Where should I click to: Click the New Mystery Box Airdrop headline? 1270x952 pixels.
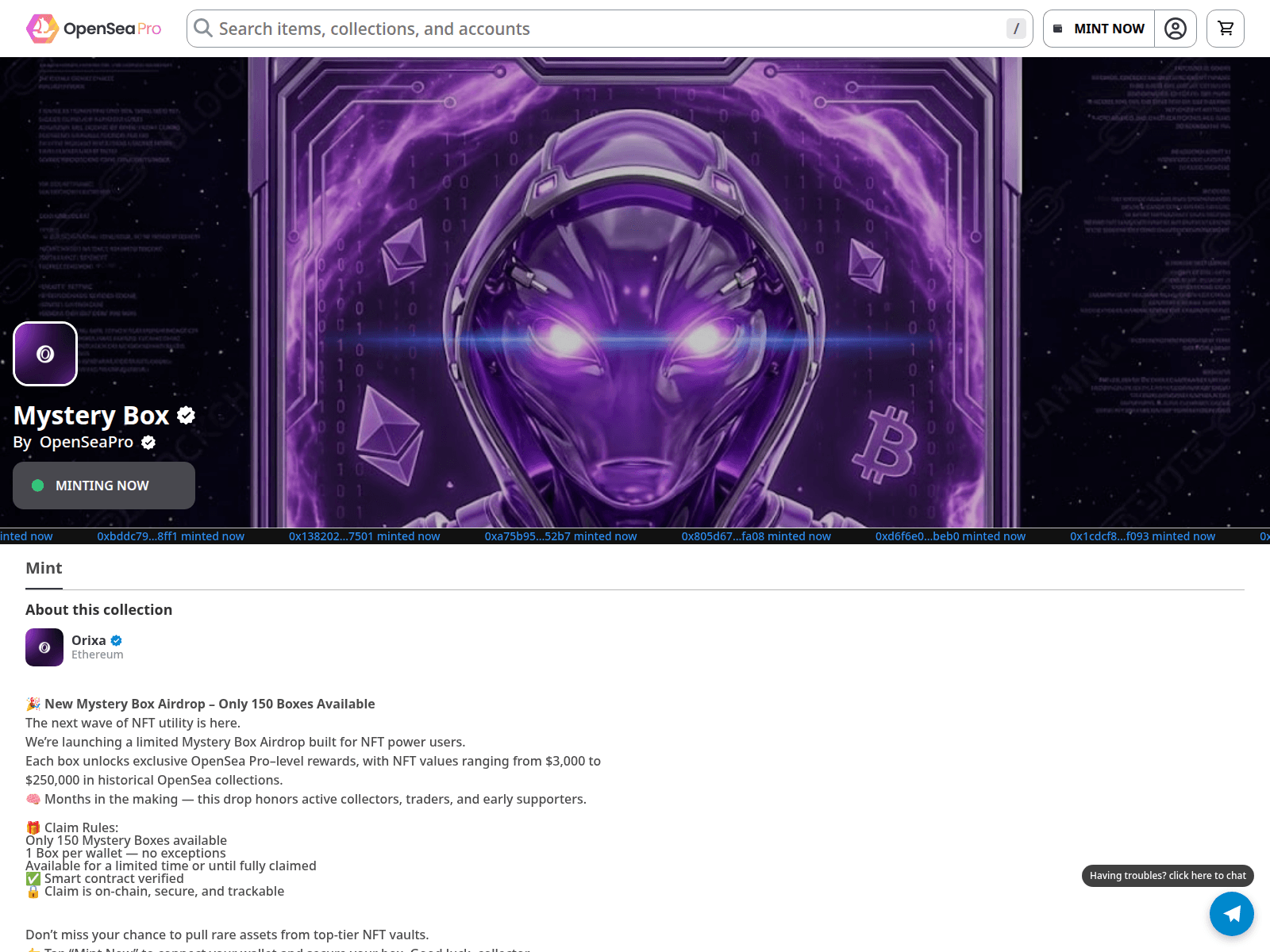(210, 704)
